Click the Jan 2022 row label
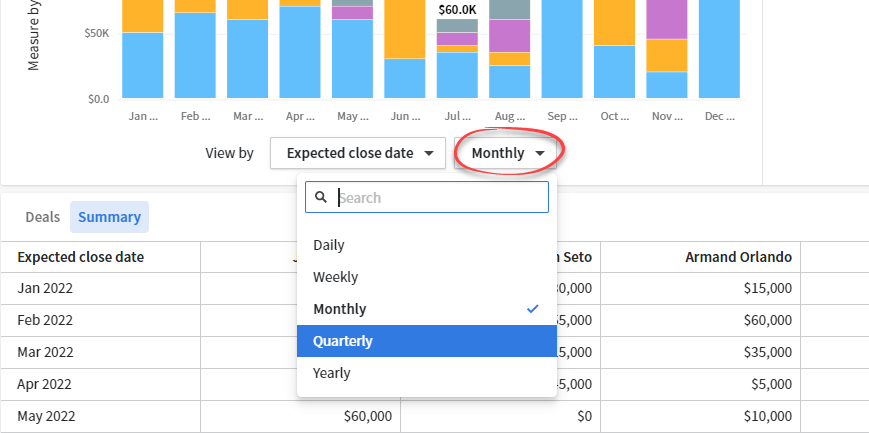The image size is (869, 433). 45,288
